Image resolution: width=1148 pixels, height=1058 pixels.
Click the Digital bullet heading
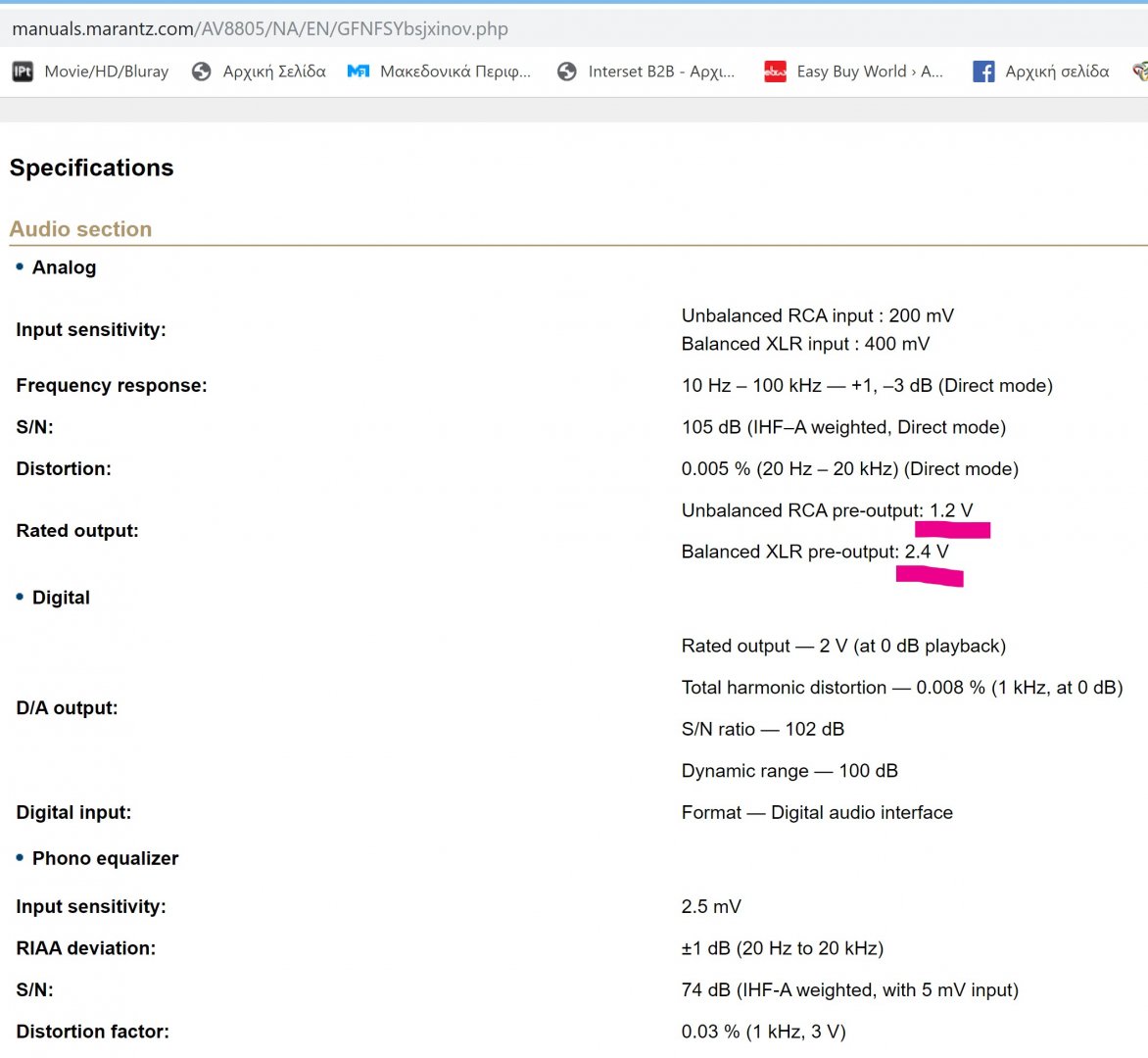coord(61,598)
